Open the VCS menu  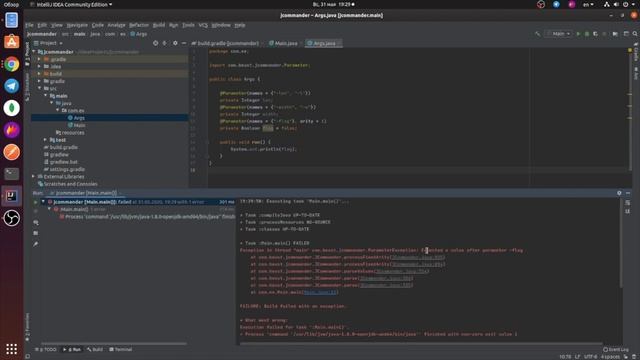point(203,25)
